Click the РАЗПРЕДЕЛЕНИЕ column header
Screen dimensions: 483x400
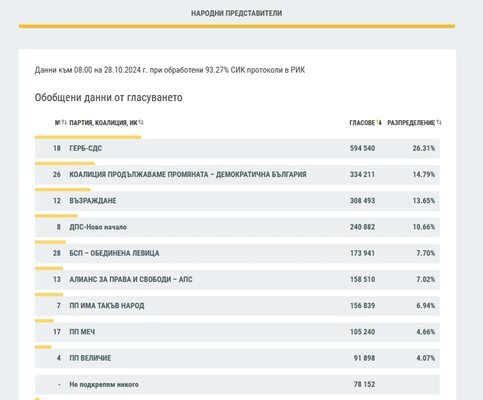pos(411,123)
